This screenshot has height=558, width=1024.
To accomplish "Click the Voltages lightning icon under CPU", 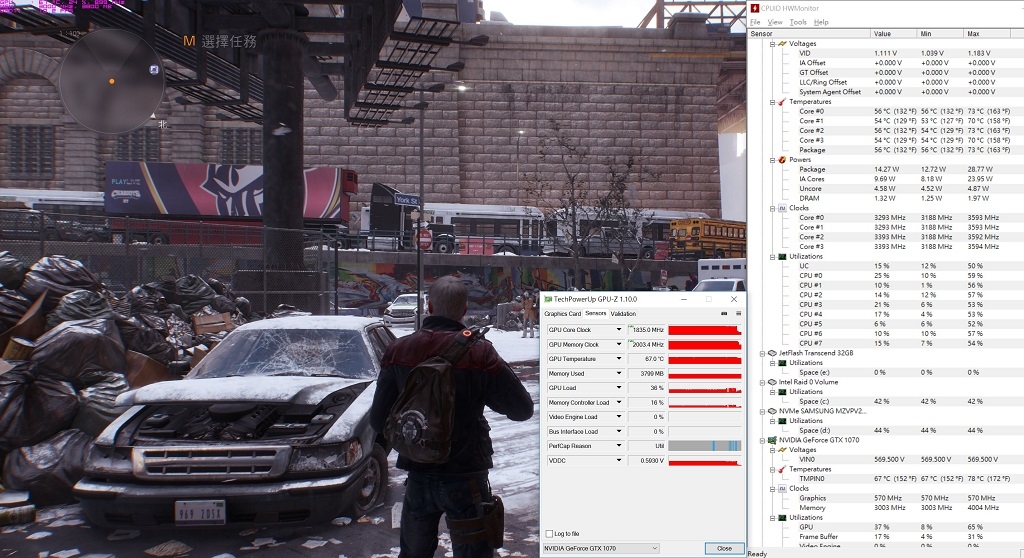I will tap(782, 44).
